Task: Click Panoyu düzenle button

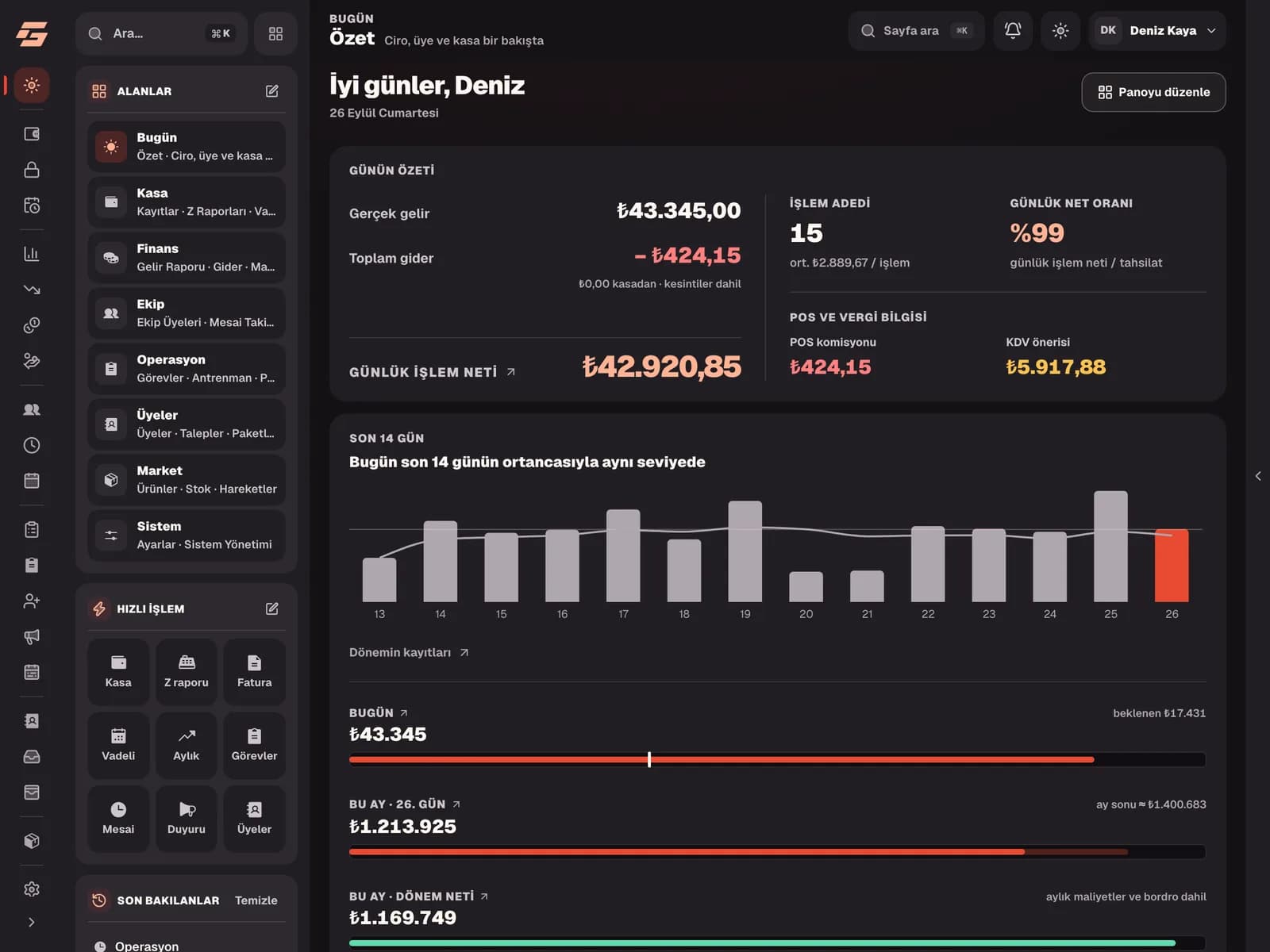Action: pos(1153,92)
